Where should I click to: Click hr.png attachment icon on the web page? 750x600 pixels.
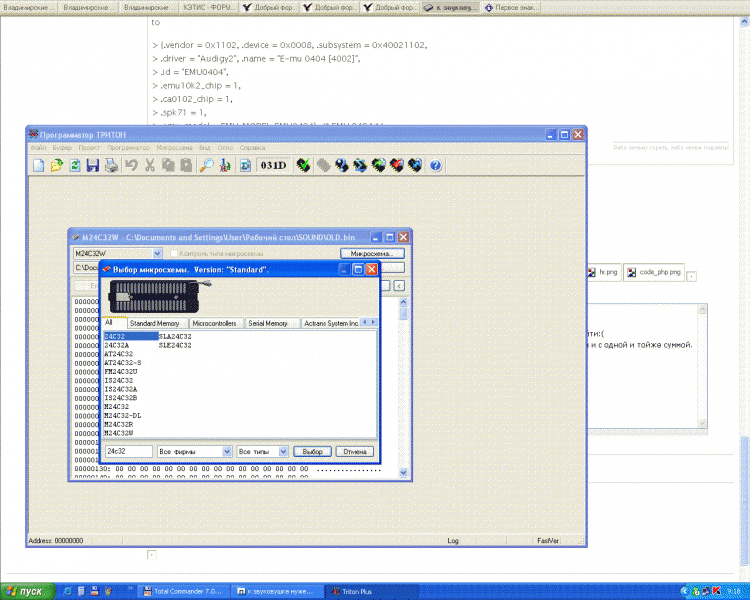592,272
